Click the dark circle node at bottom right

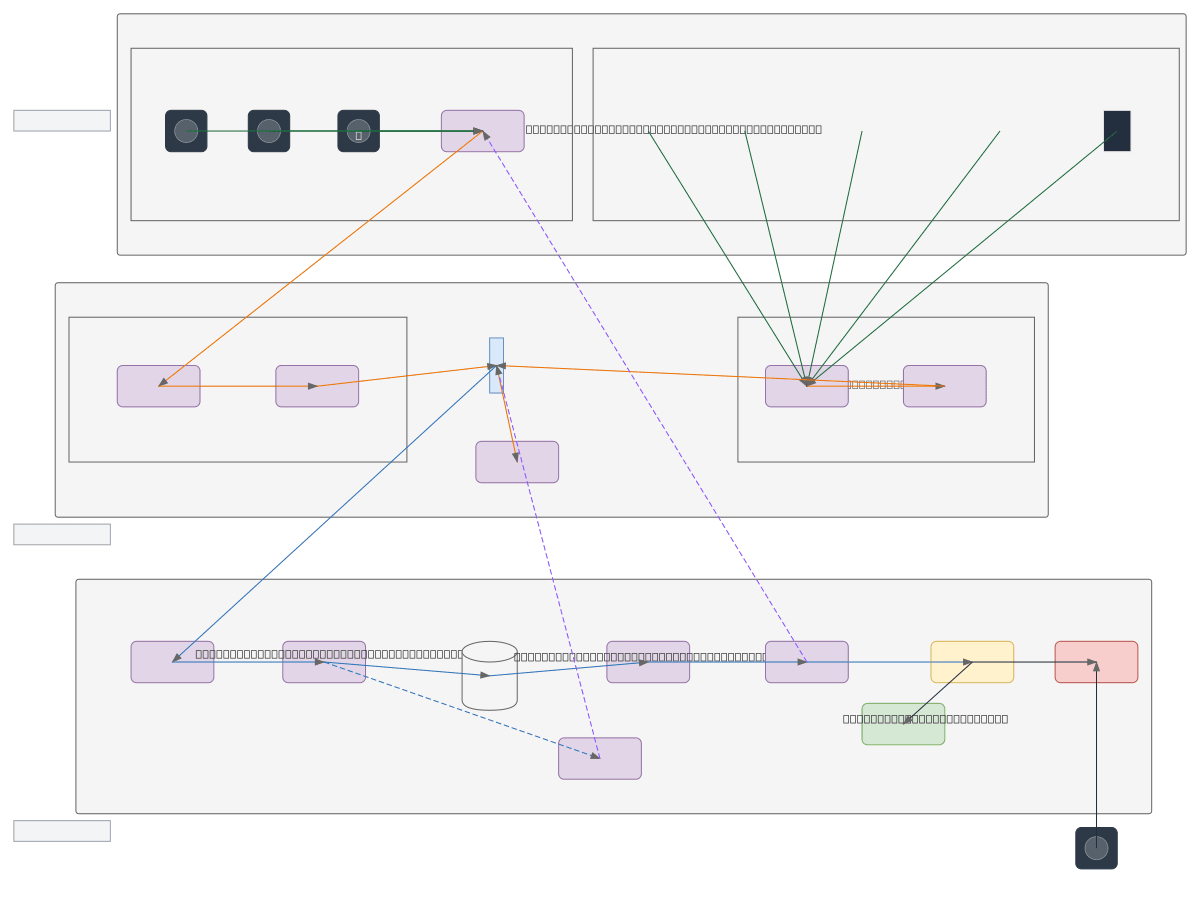click(1096, 848)
